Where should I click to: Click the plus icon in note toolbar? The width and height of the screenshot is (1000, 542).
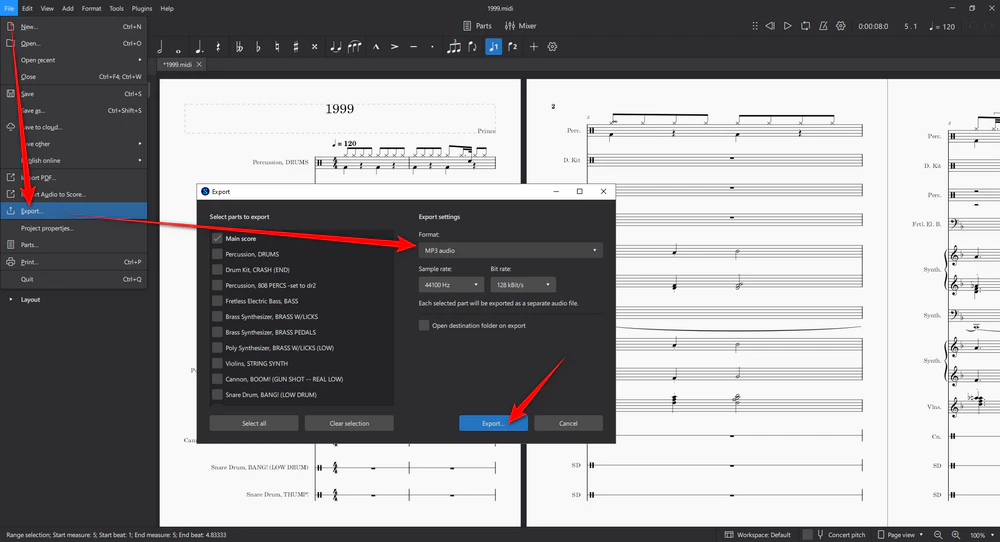pyautogui.click(x=534, y=47)
